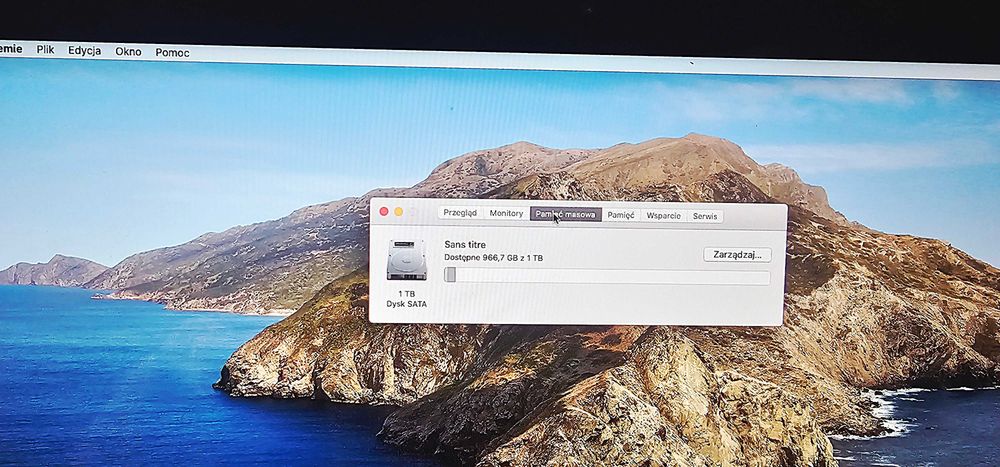Screen dimensions: 1000x467
Task: Click the Sans titre disk name
Action: pos(465,244)
